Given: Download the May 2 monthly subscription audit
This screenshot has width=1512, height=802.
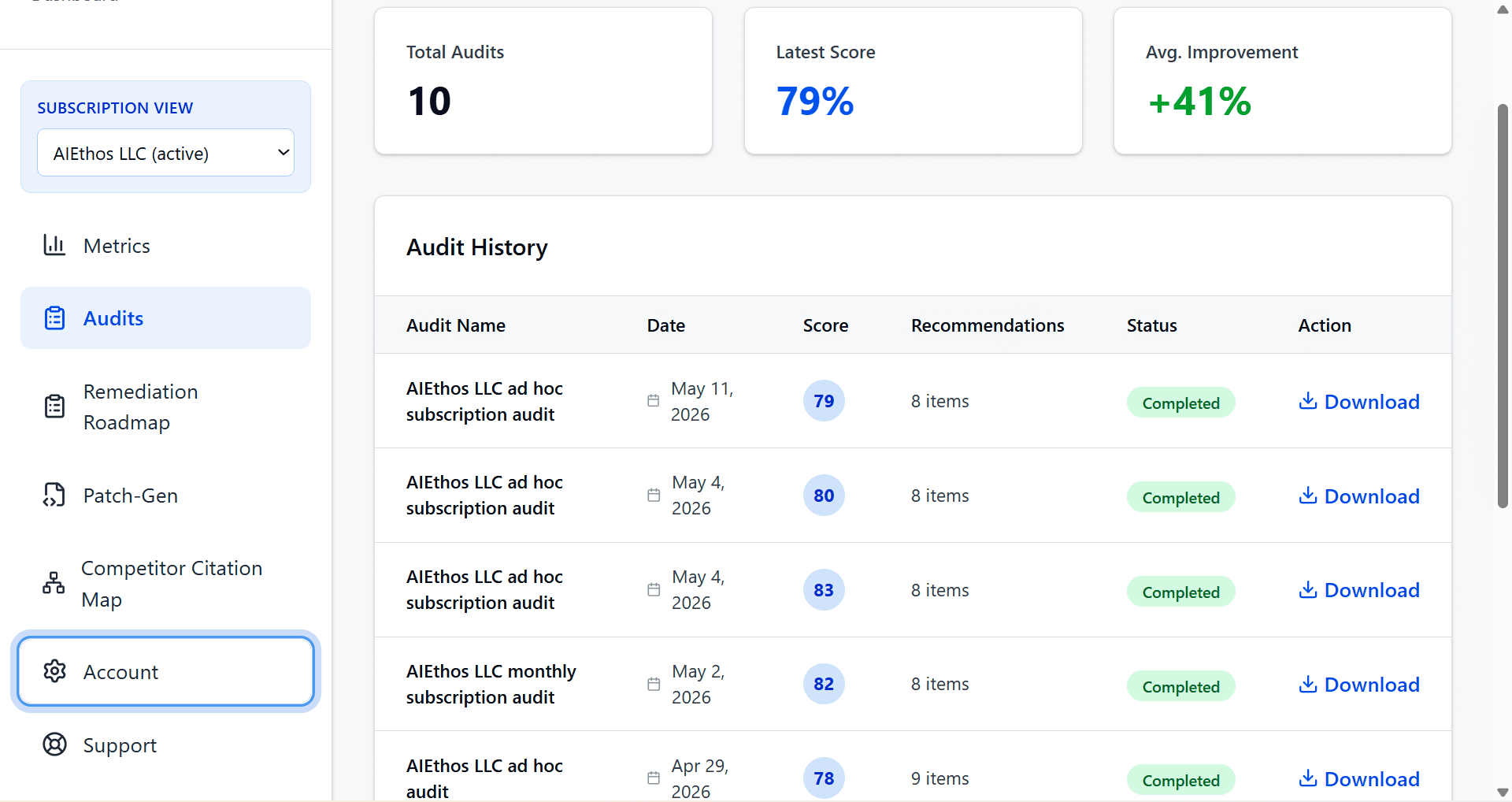Looking at the screenshot, I should click(x=1359, y=685).
